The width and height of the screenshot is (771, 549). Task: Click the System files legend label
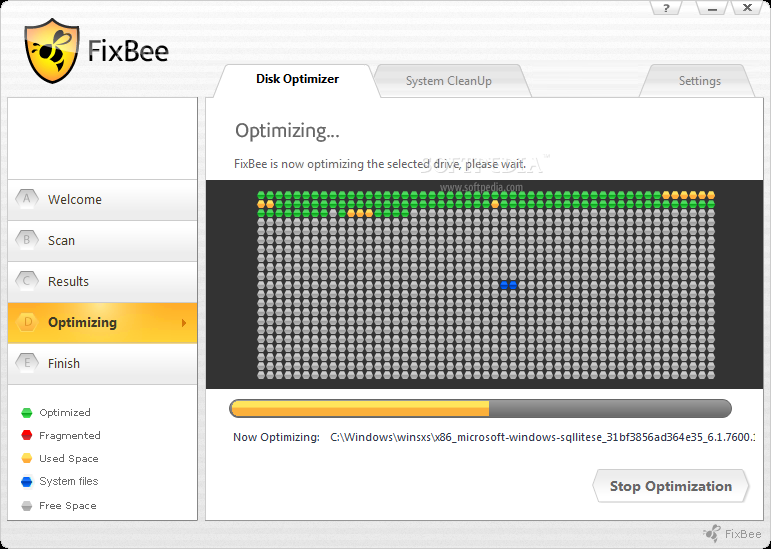pos(69,481)
